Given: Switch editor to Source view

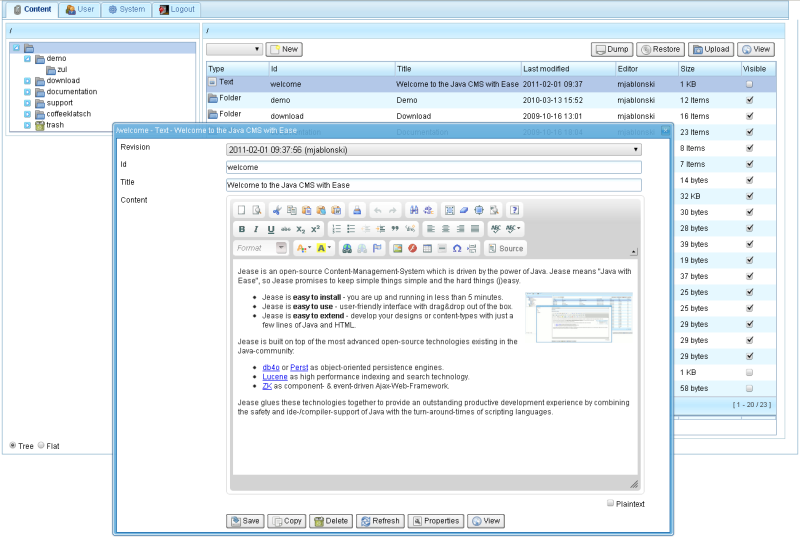Looking at the screenshot, I should [x=505, y=248].
